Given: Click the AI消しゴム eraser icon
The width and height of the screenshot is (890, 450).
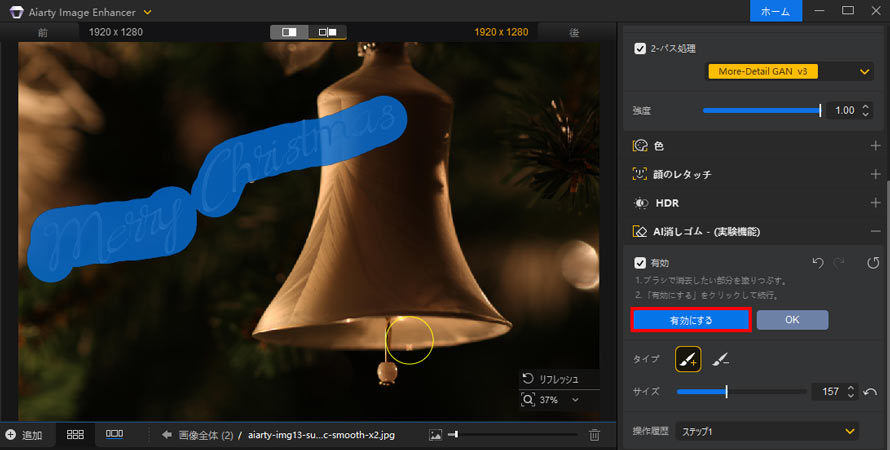Looking at the screenshot, I should [640, 231].
